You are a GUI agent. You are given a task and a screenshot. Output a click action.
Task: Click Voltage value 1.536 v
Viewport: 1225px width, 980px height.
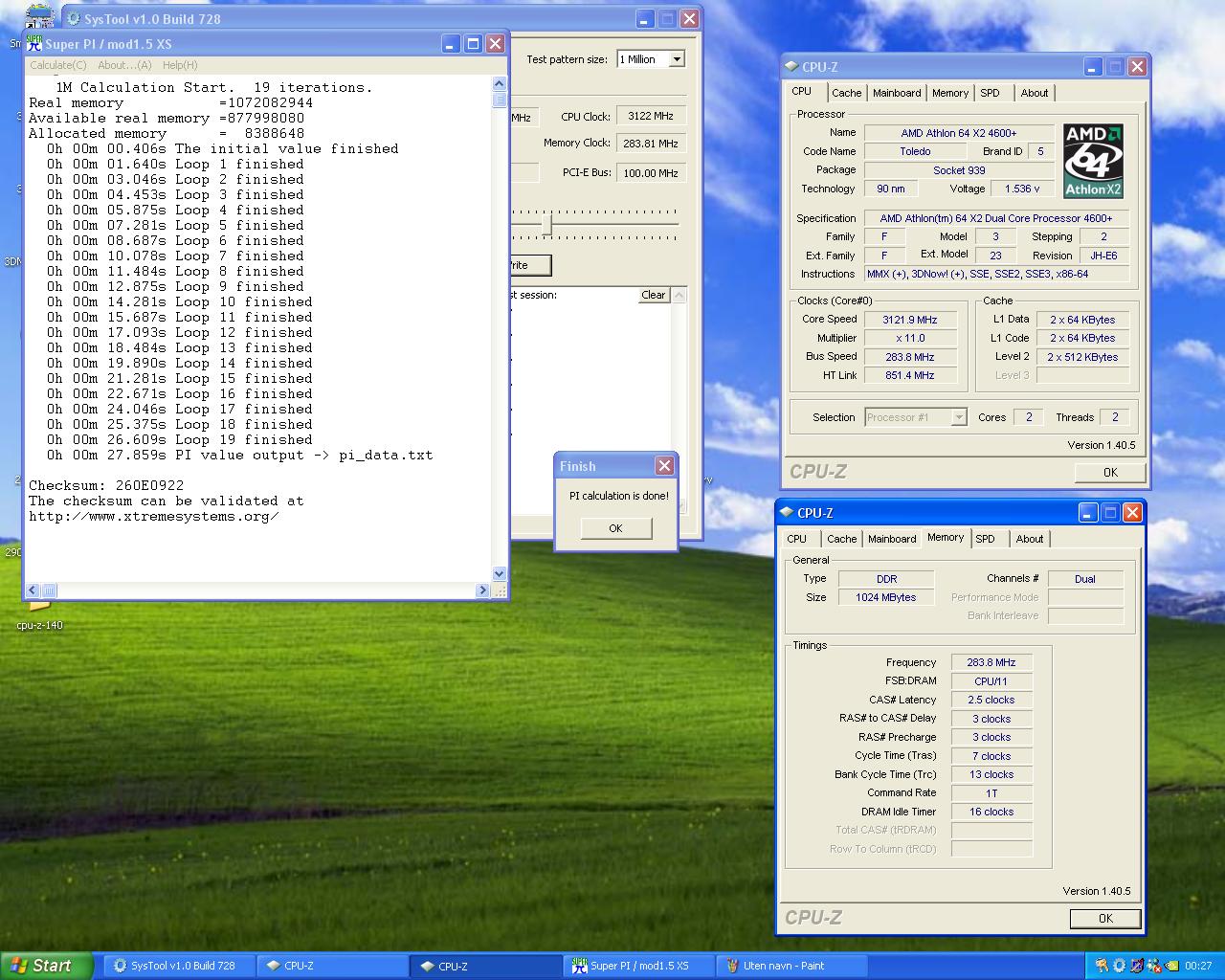point(1021,189)
